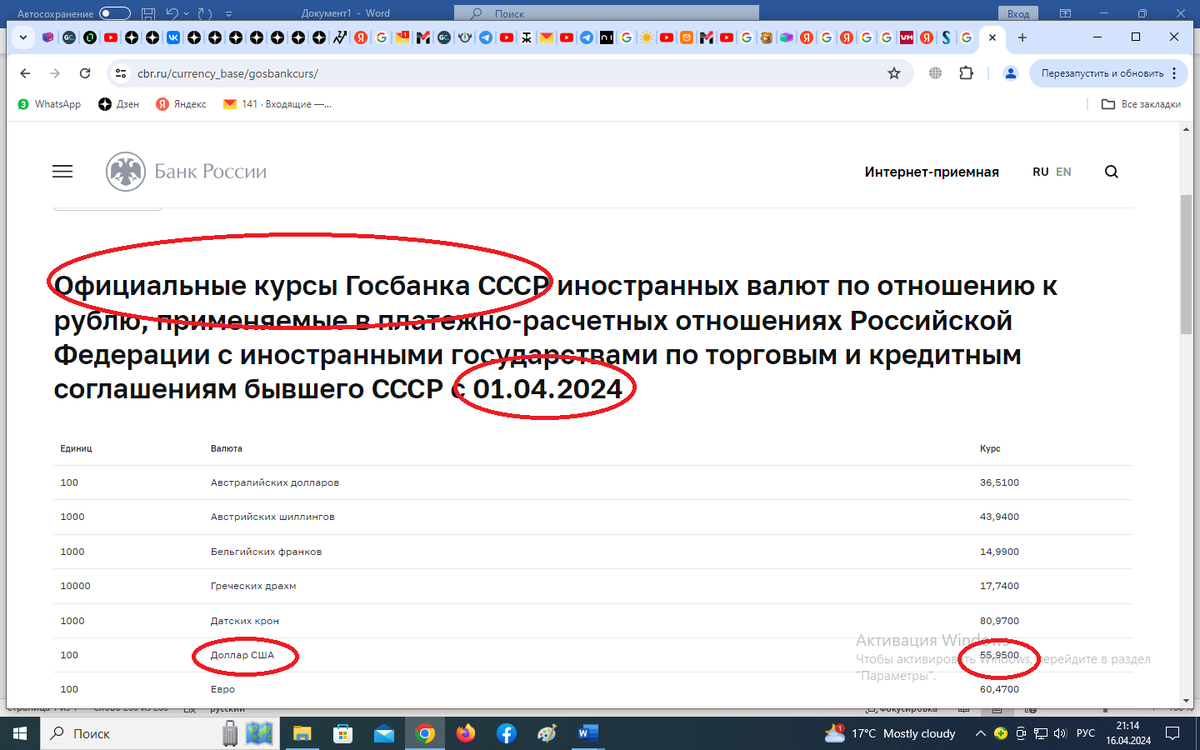Open Facebook app from the taskbar

(x=507, y=733)
